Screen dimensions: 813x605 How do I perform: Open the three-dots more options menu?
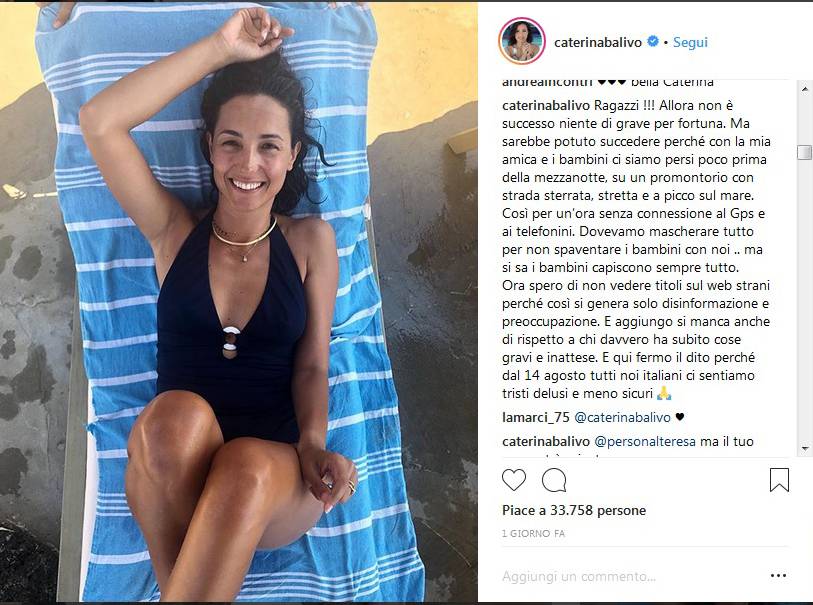coord(778,575)
